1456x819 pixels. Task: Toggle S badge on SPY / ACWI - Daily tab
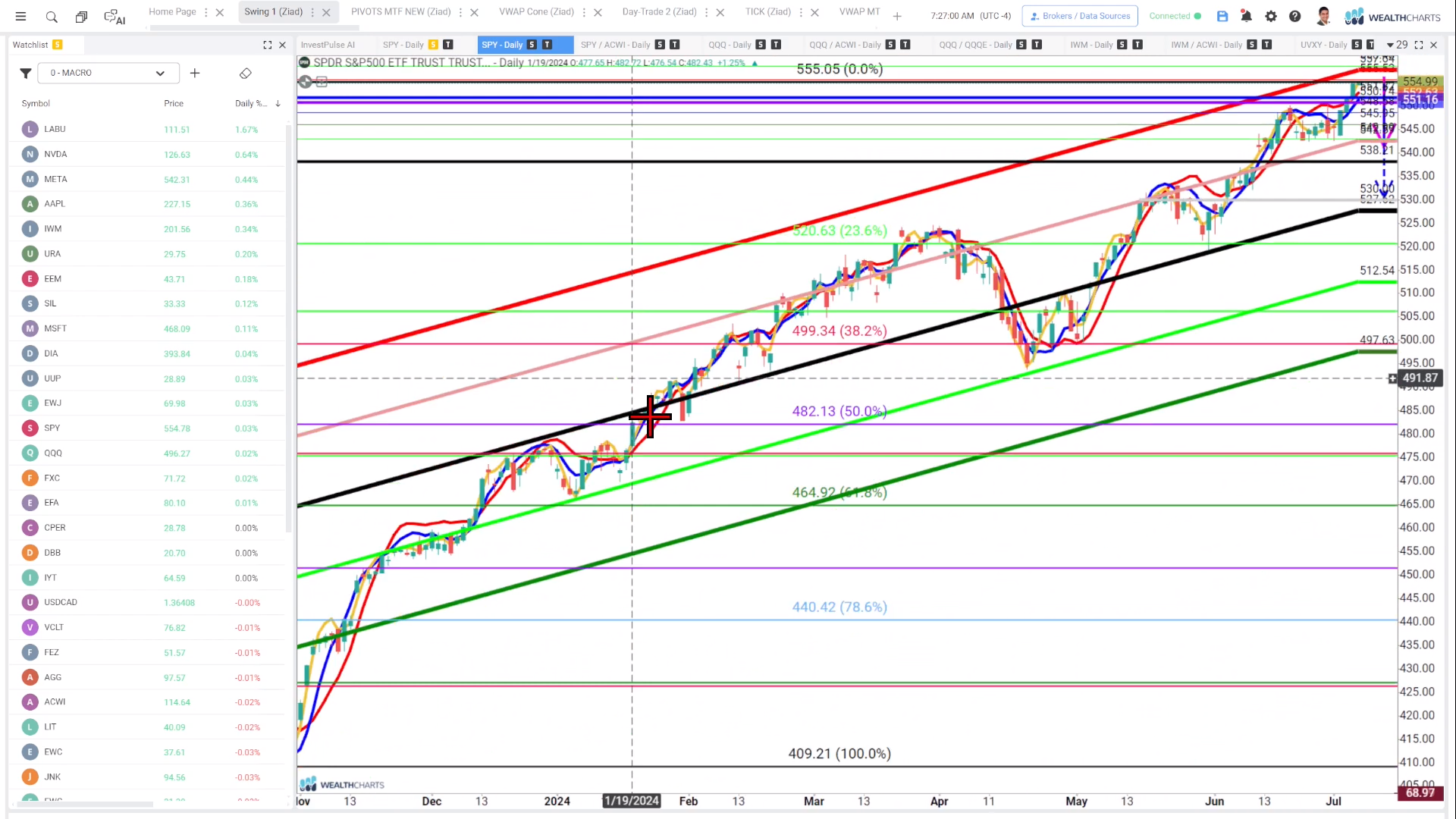click(660, 45)
